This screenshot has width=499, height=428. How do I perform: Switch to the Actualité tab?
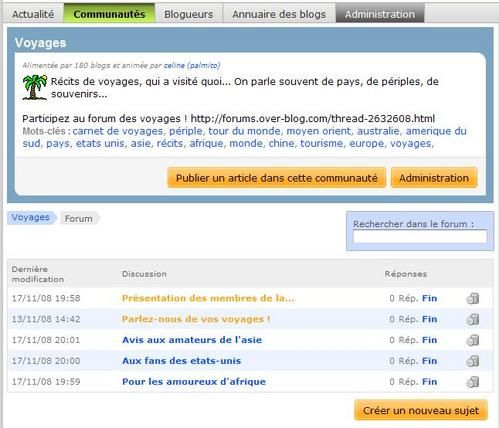click(33, 14)
